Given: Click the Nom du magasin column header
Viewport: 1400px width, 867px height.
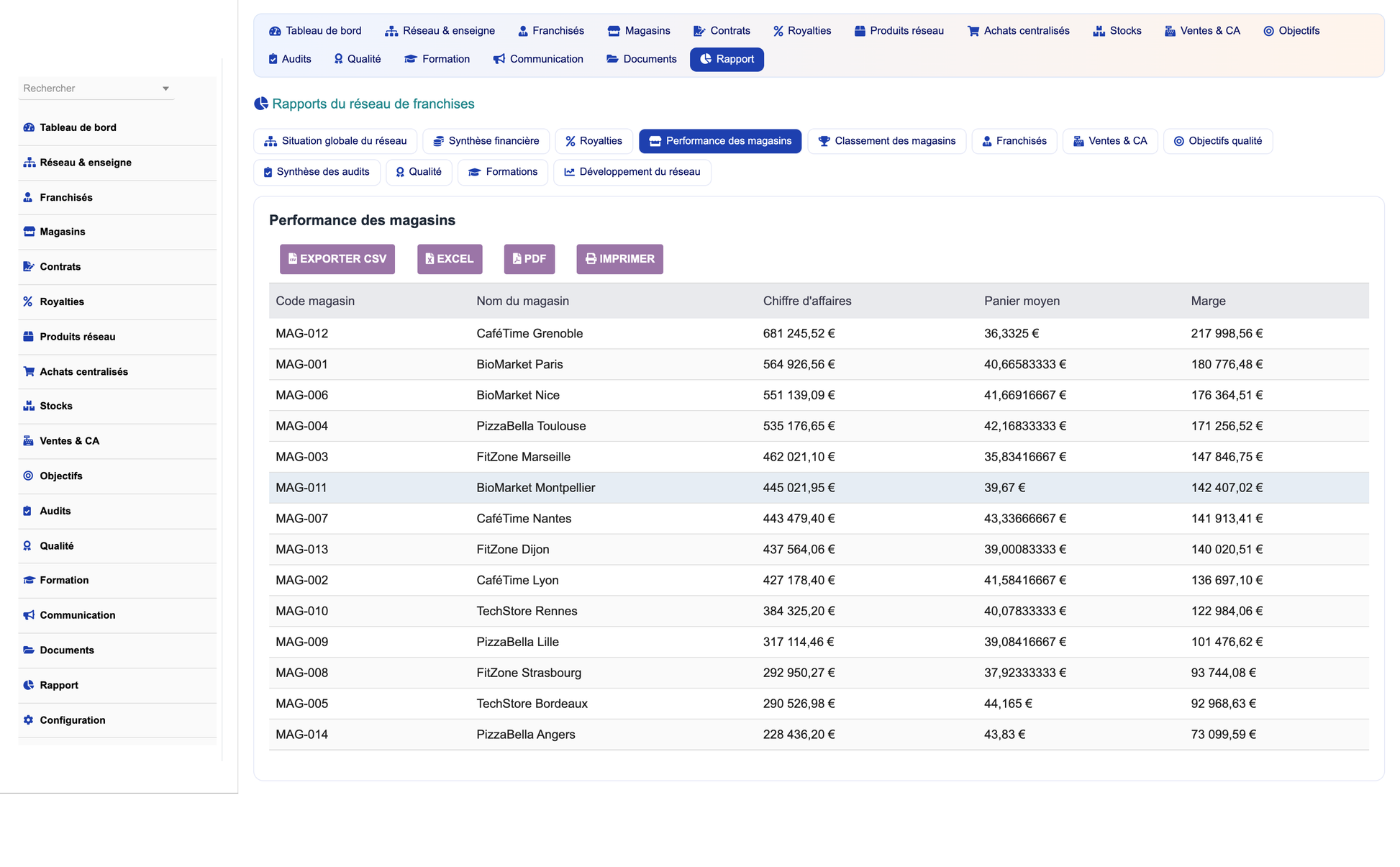Looking at the screenshot, I should (x=522, y=301).
